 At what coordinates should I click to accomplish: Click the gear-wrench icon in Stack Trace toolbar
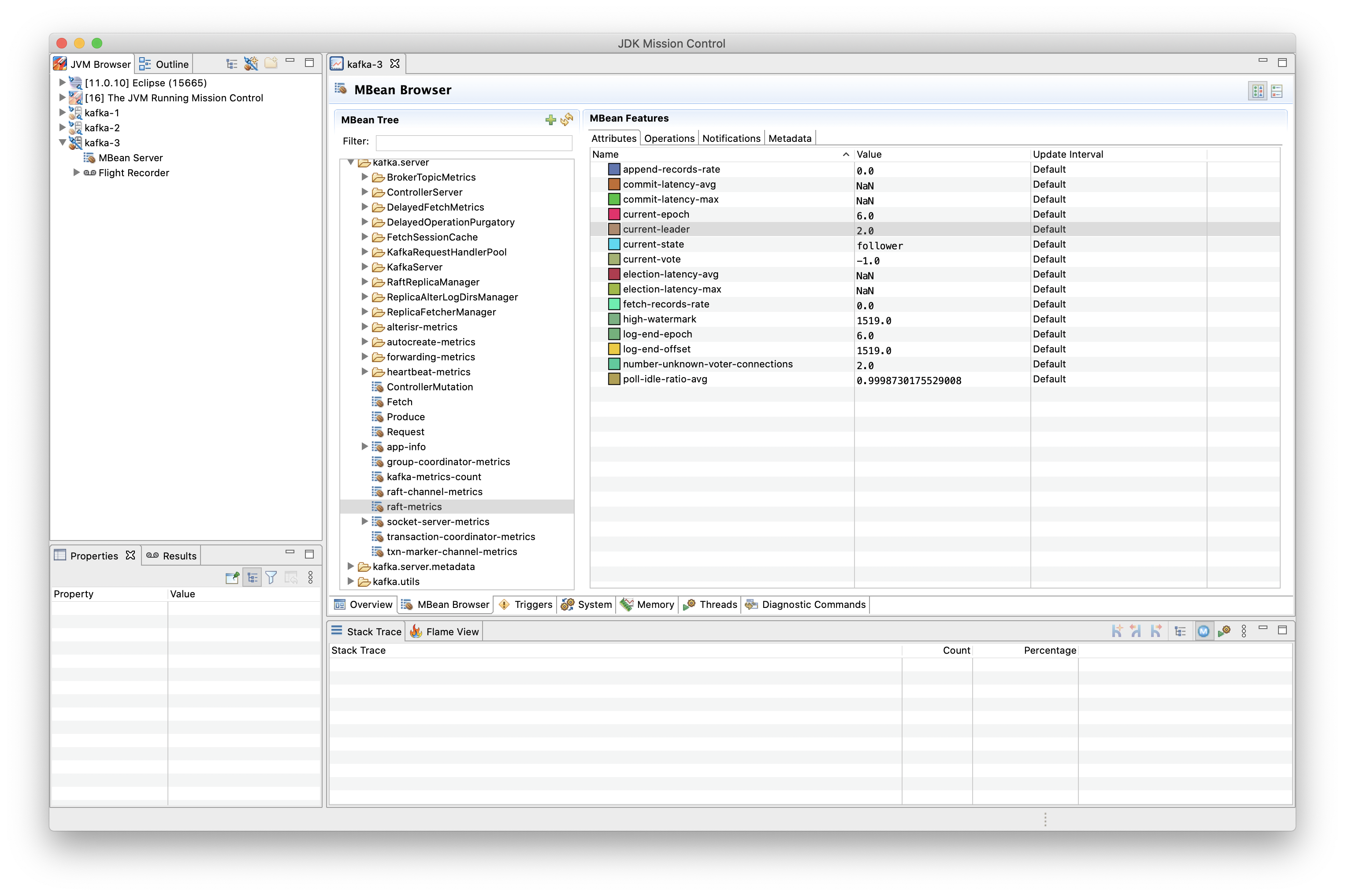[1224, 631]
